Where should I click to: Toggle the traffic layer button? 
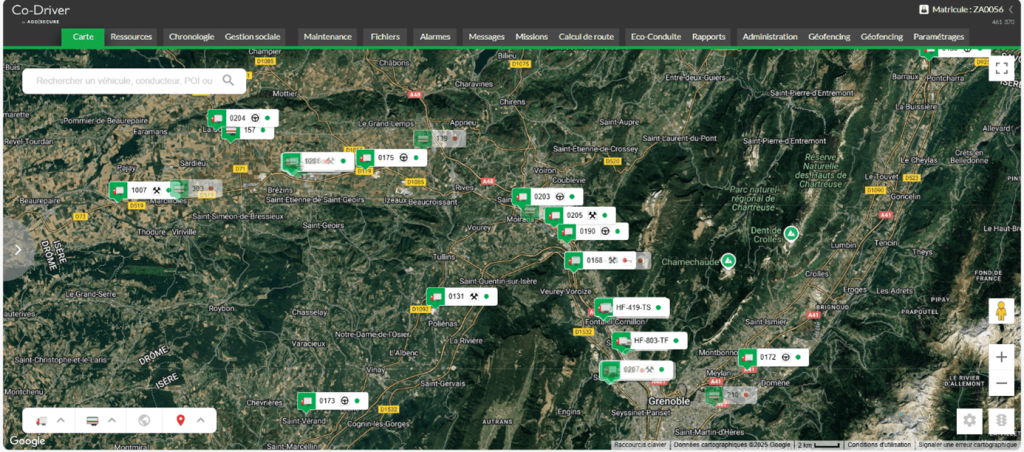1001,420
